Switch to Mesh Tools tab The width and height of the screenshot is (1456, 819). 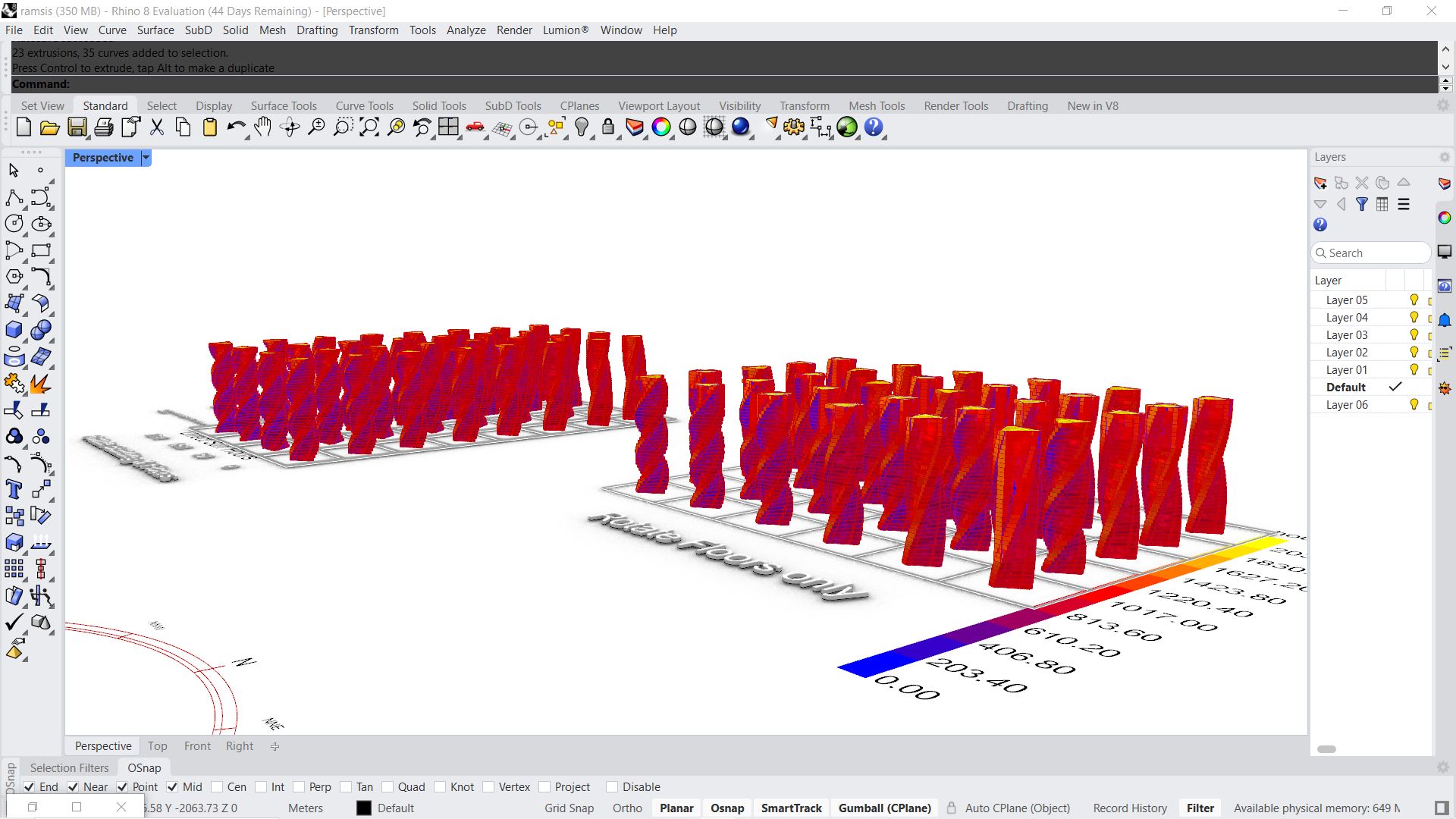tap(877, 106)
